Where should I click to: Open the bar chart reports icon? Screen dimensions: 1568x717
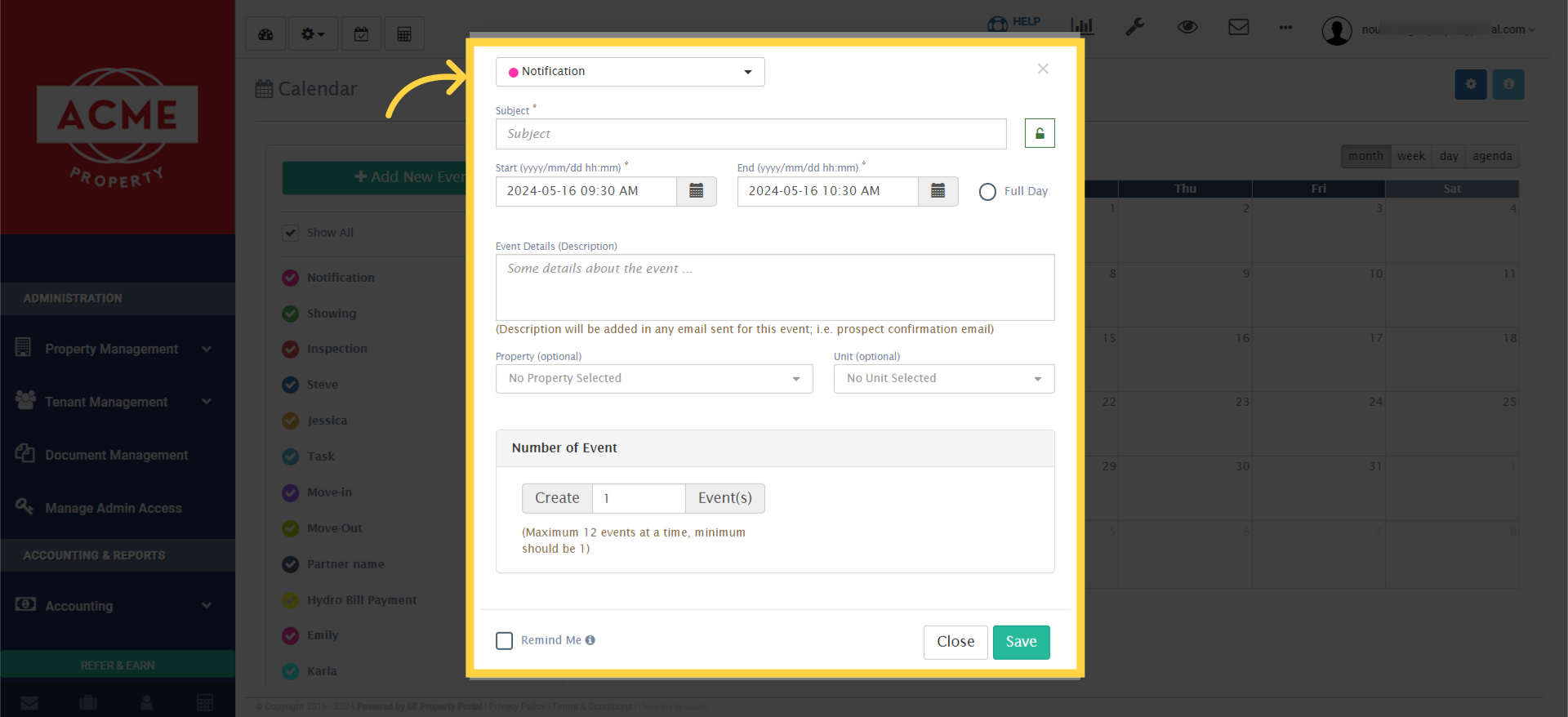(1082, 26)
